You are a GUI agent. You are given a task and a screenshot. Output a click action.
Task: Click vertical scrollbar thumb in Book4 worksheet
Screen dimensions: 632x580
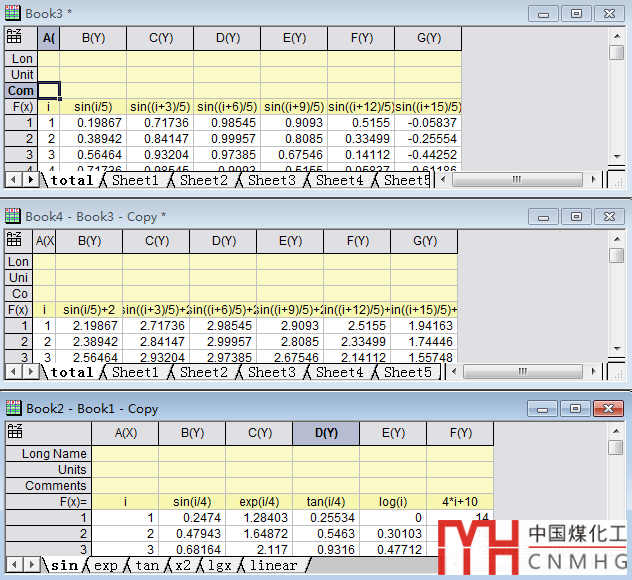click(616, 255)
